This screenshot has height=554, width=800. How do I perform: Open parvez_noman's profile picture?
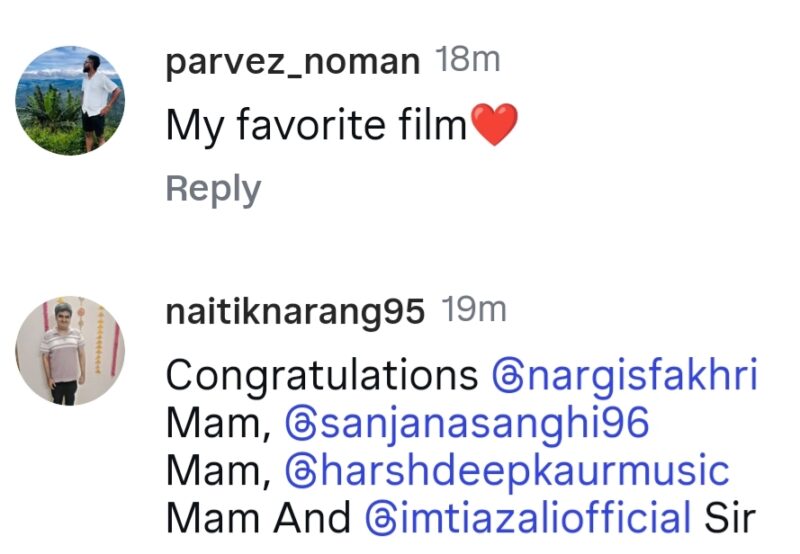(70, 100)
